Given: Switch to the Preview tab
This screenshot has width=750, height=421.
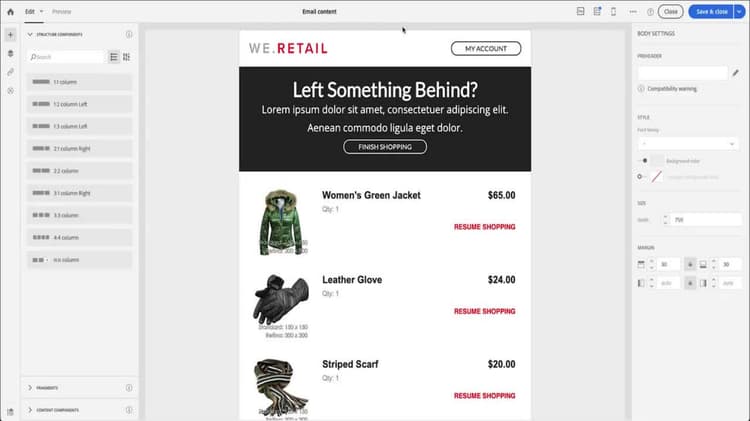Looking at the screenshot, I should [x=62, y=11].
